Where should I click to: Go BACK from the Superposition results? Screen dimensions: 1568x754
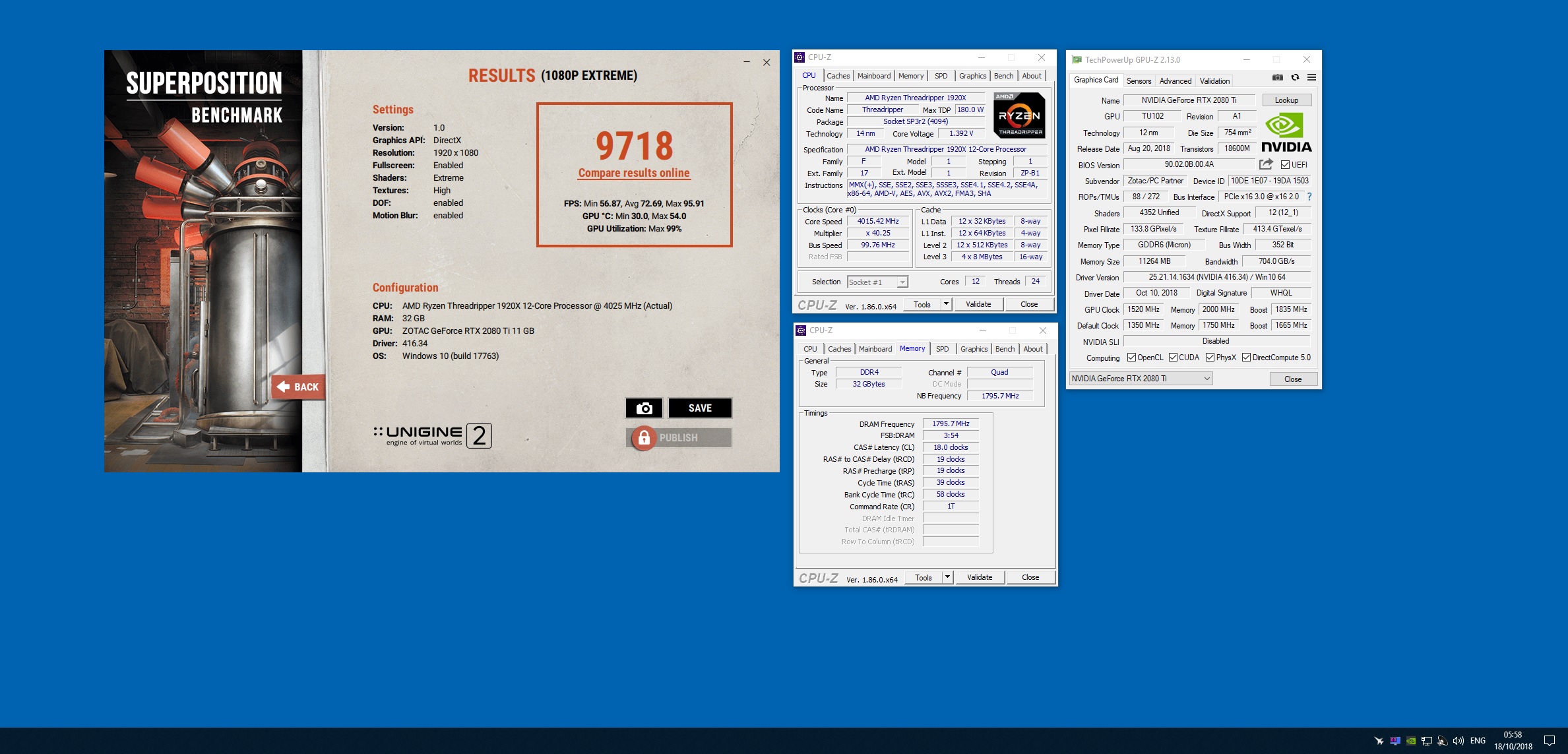(x=298, y=387)
